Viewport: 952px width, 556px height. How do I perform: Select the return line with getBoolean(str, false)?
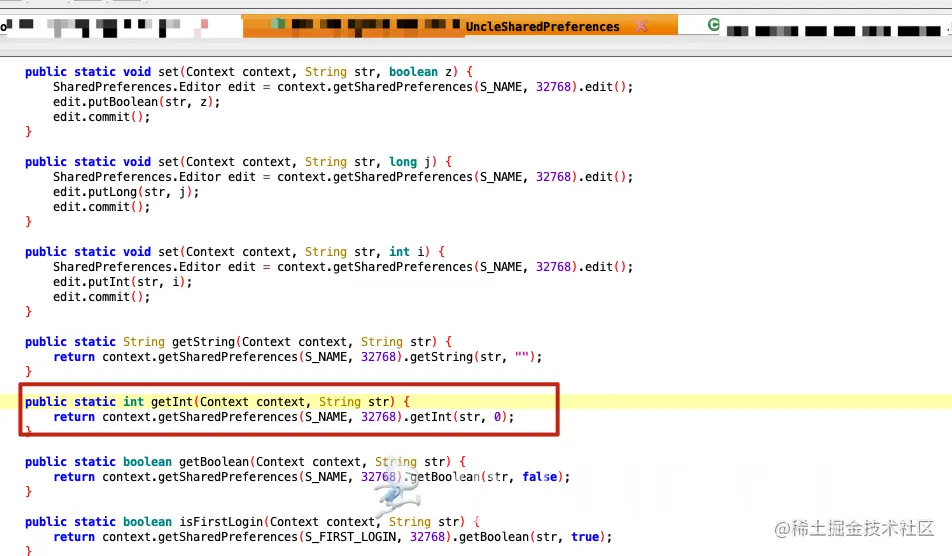pos(311,477)
